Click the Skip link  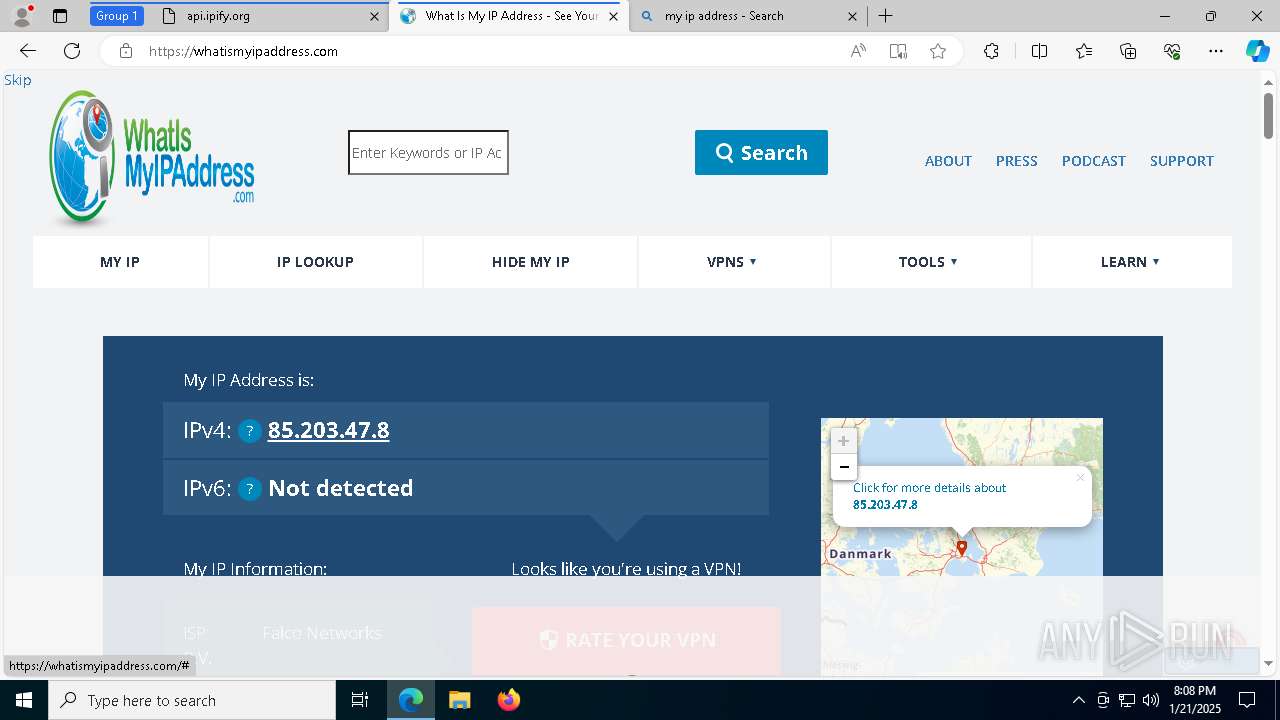click(18, 80)
